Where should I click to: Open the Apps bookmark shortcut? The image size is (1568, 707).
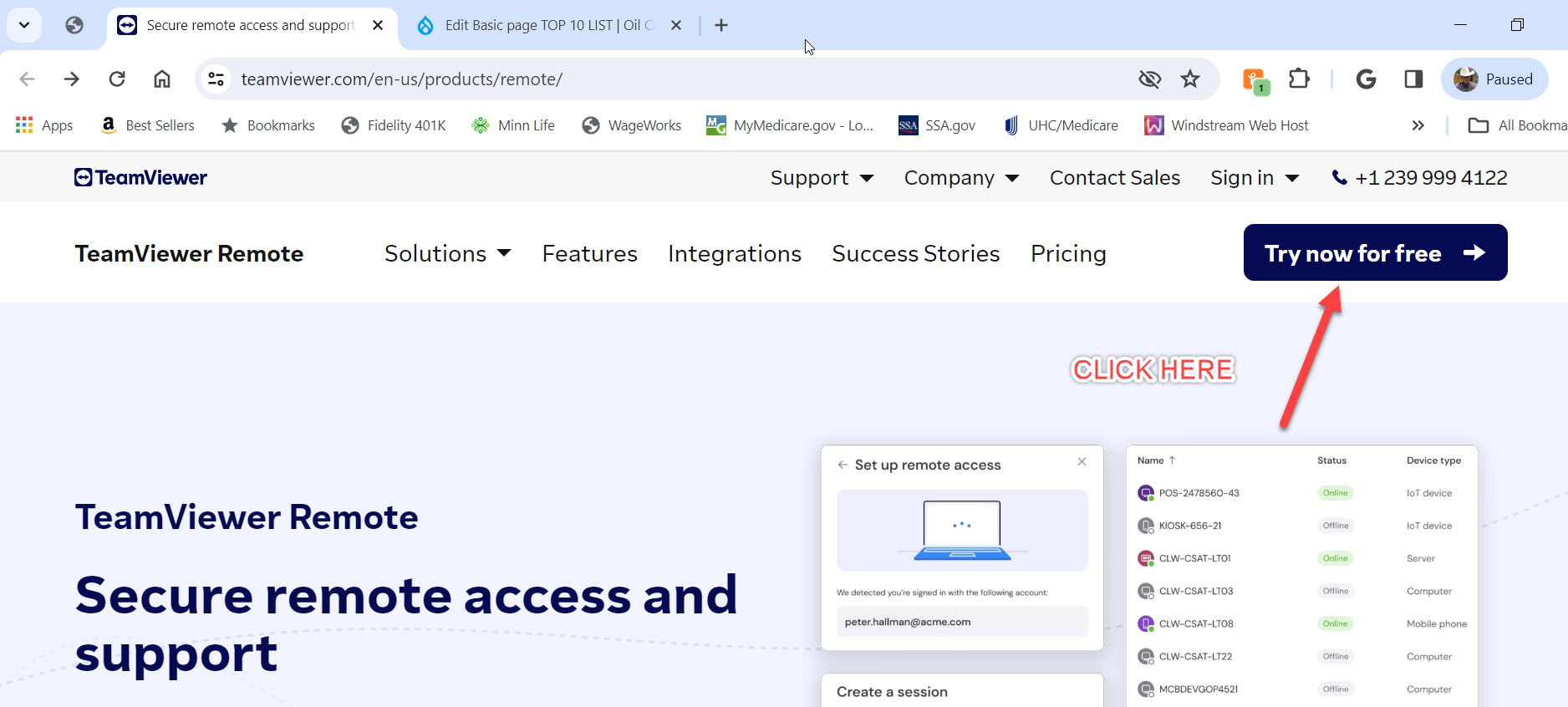(x=44, y=125)
